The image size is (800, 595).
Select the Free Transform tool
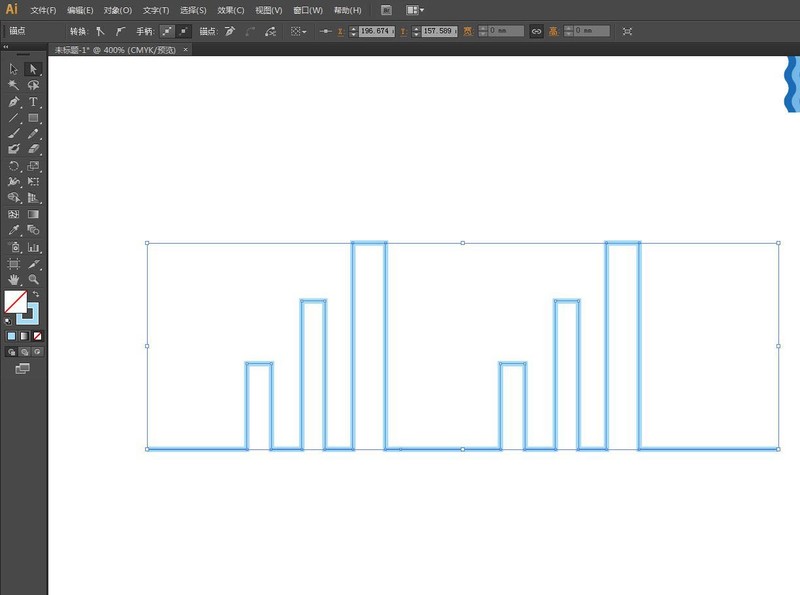click(33, 182)
